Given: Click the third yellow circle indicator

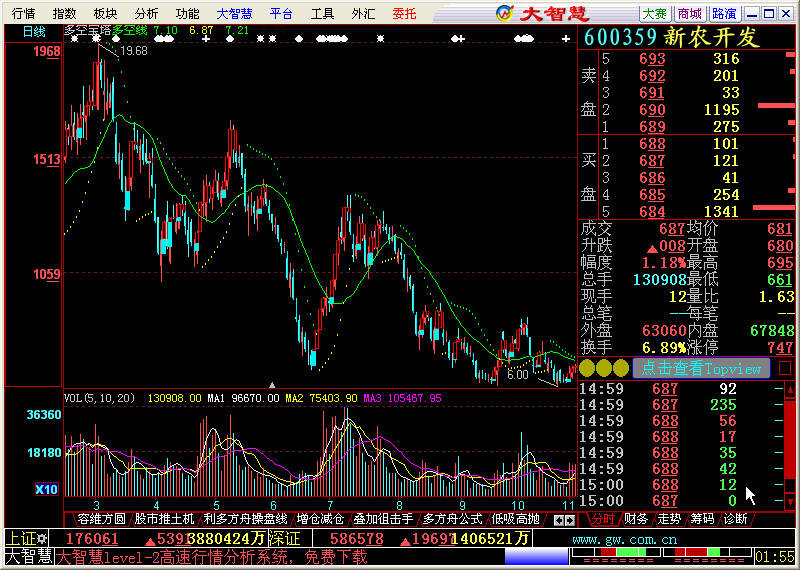Looking at the screenshot, I should pyautogui.click(x=620, y=368).
